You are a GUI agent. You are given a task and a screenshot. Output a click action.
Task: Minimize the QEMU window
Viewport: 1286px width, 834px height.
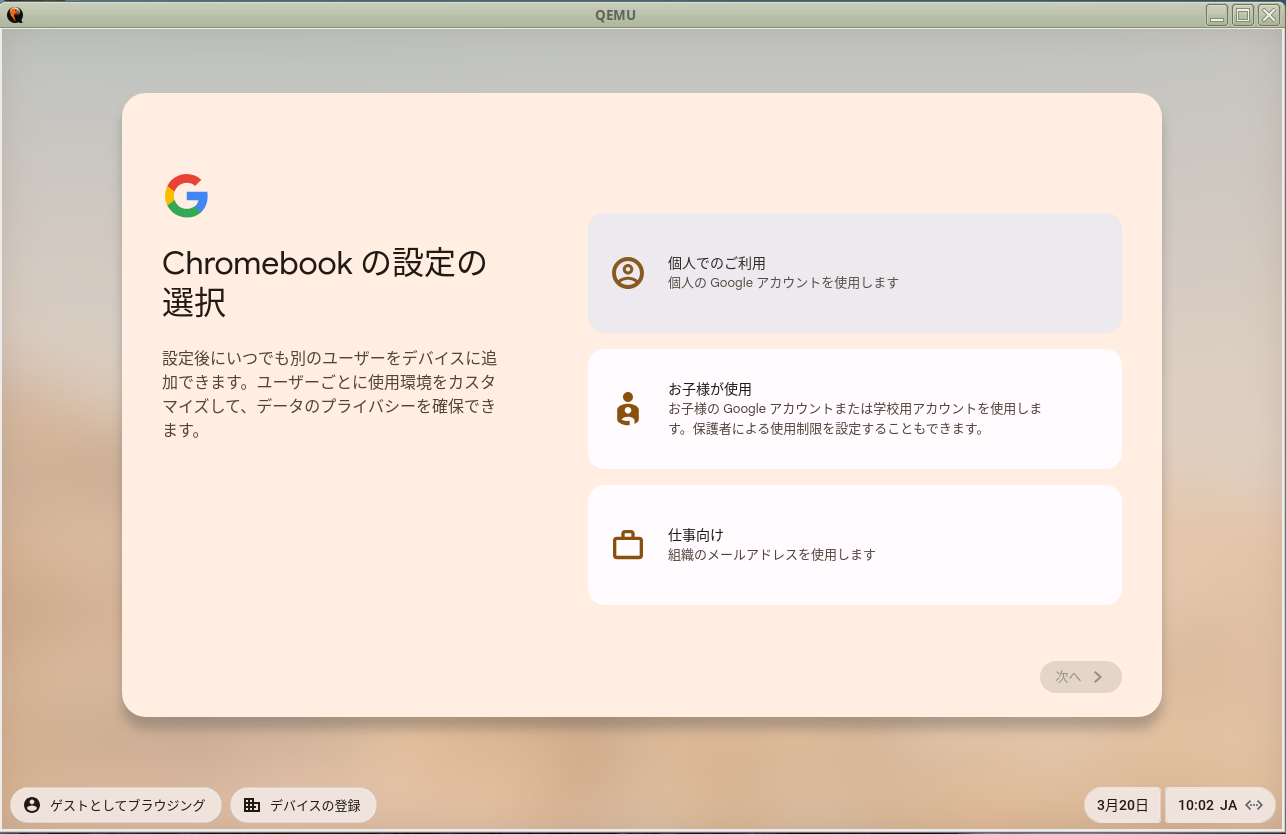pyautogui.click(x=1216, y=14)
